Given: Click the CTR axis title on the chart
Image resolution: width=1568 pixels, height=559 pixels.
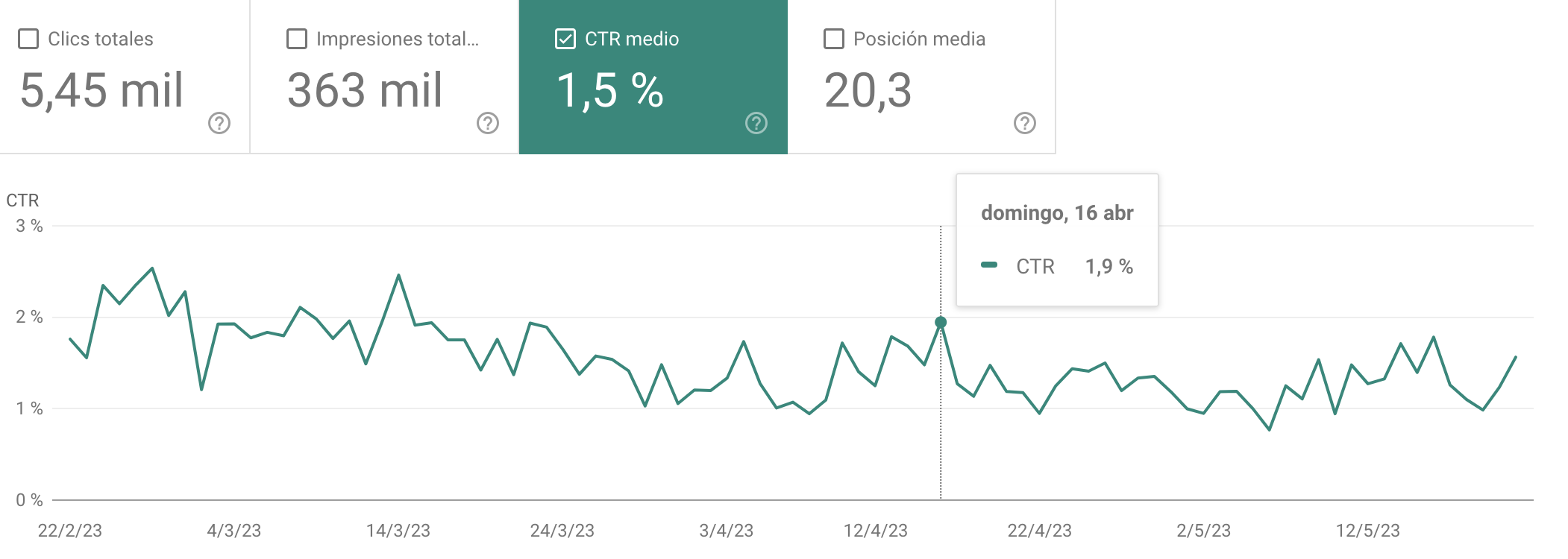Looking at the screenshot, I should point(20,200).
